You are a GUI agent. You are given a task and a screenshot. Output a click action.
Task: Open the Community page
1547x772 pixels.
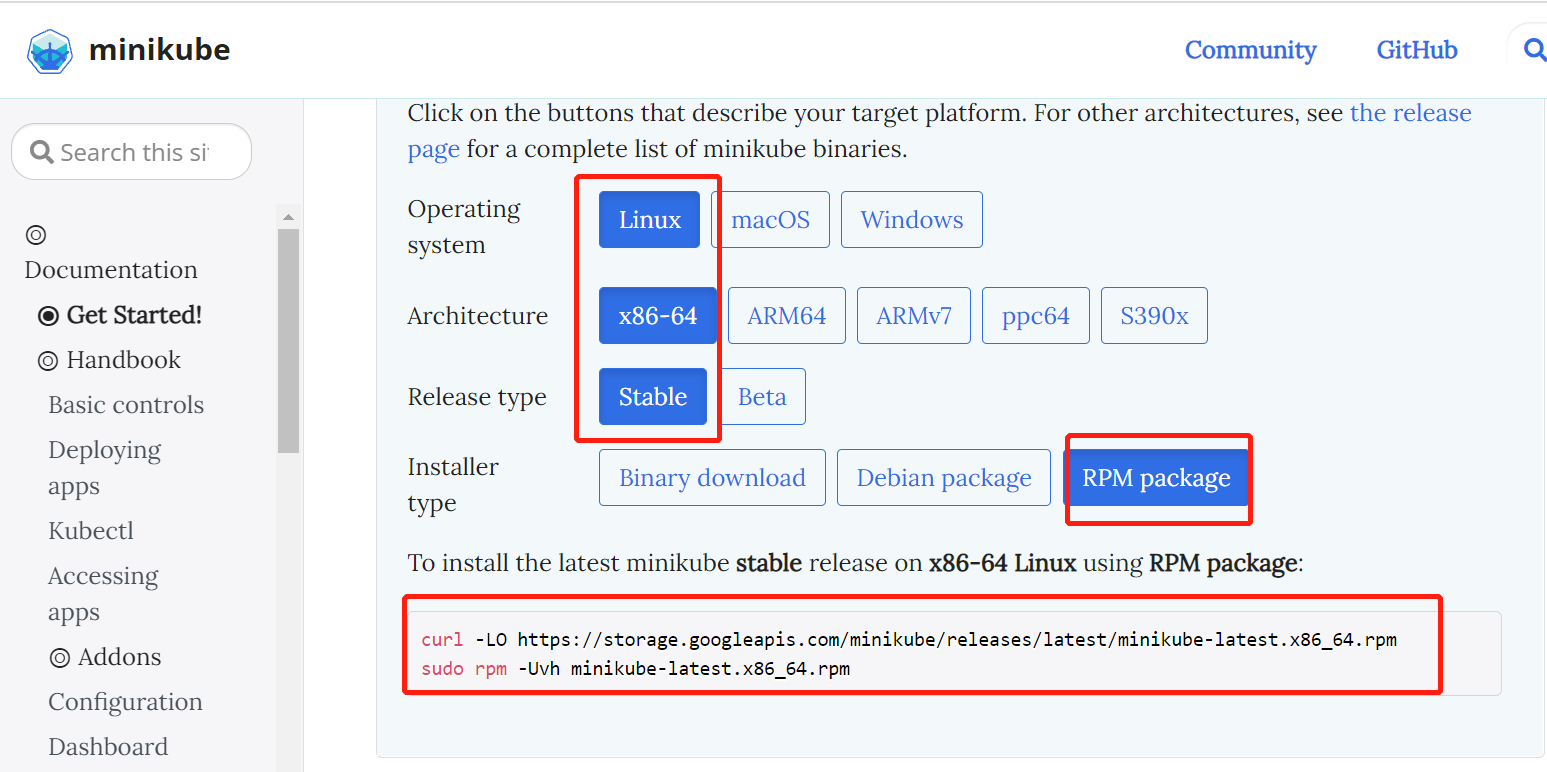click(1251, 49)
